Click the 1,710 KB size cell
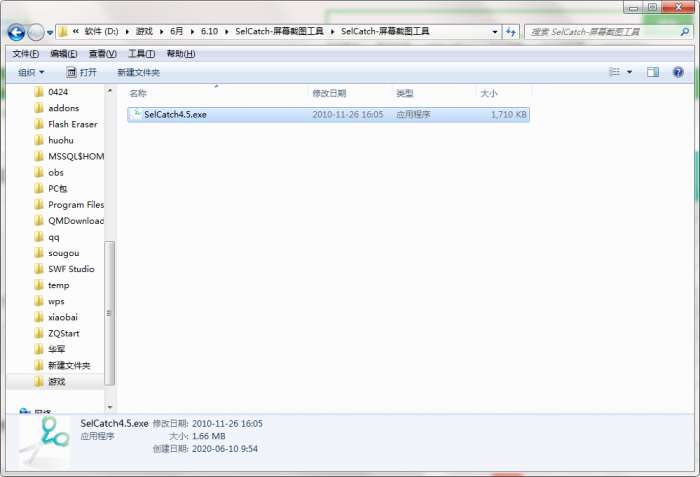Screen dimensions: 700x477 click(x=508, y=115)
